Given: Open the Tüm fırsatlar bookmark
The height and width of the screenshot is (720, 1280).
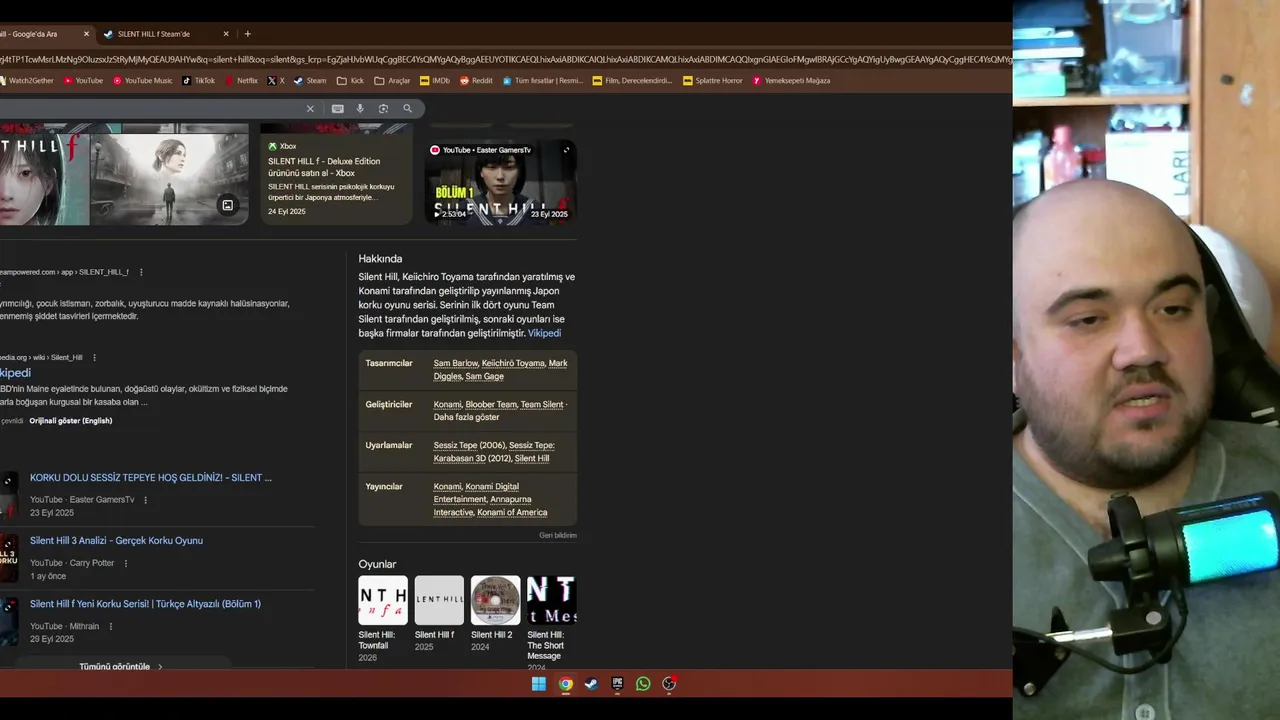Looking at the screenshot, I should tap(542, 80).
